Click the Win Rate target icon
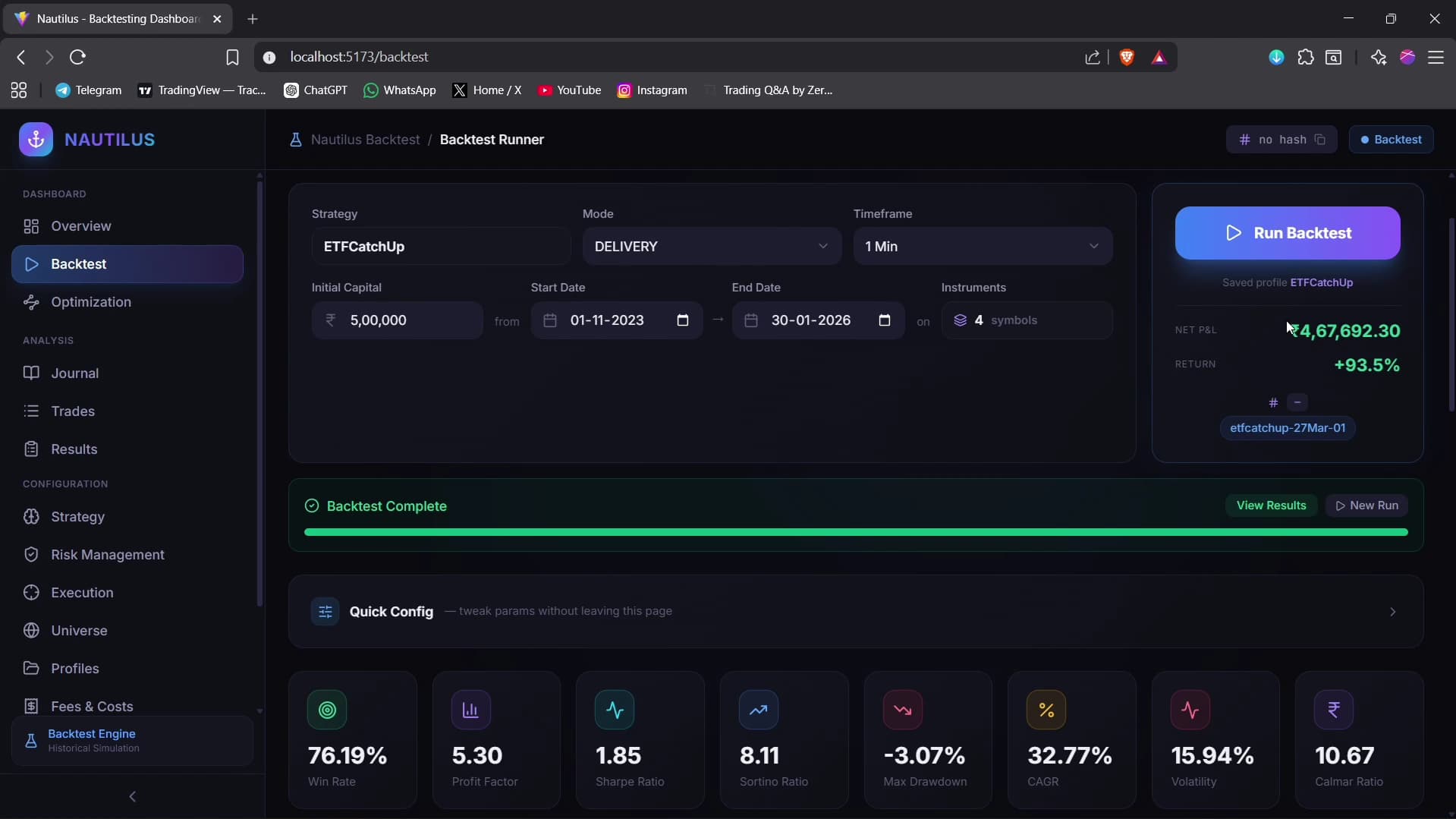This screenshot has height=819, width=1456. point(327,710)
